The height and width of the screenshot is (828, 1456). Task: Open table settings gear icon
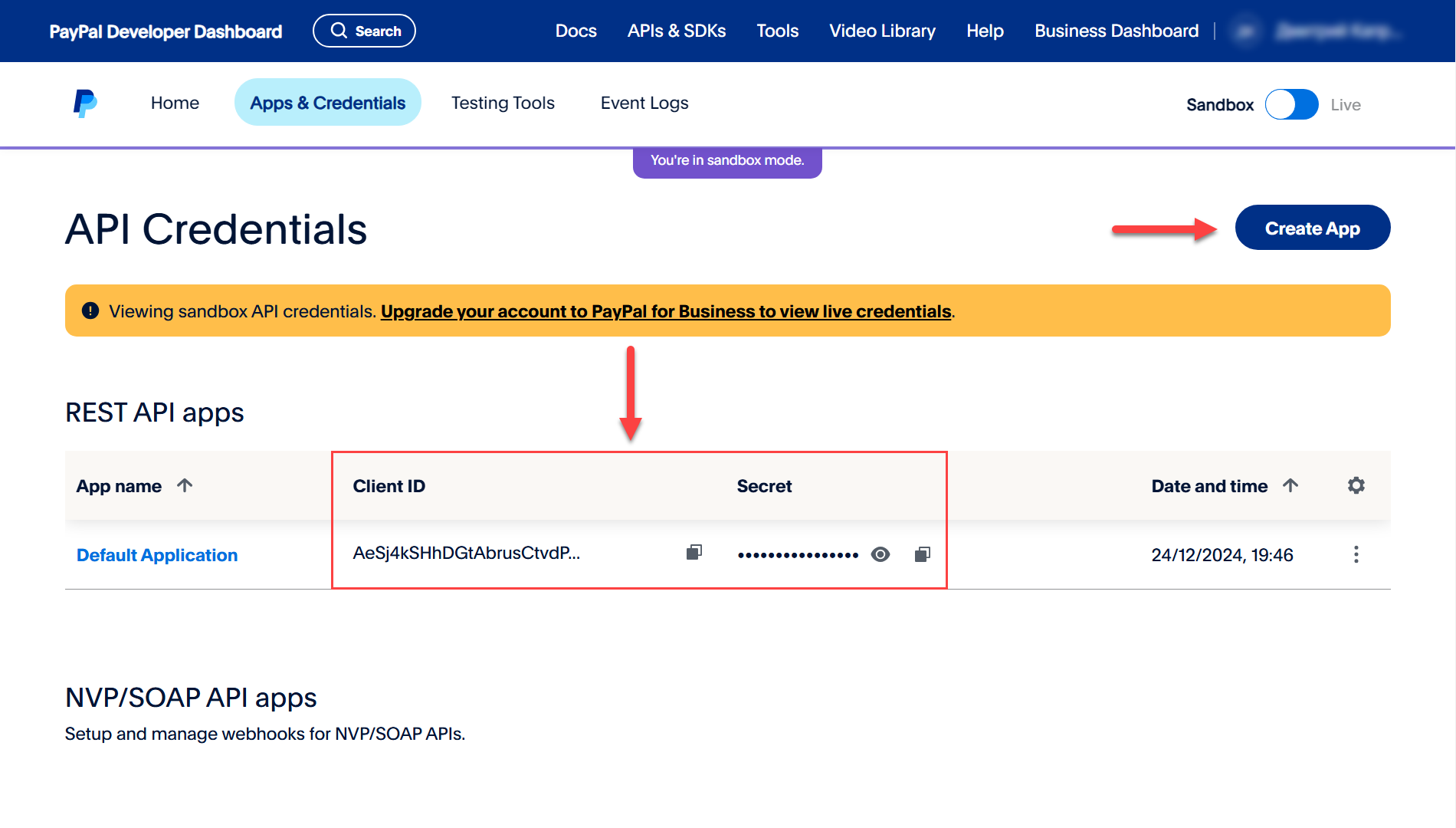(x=1356, y=485)
